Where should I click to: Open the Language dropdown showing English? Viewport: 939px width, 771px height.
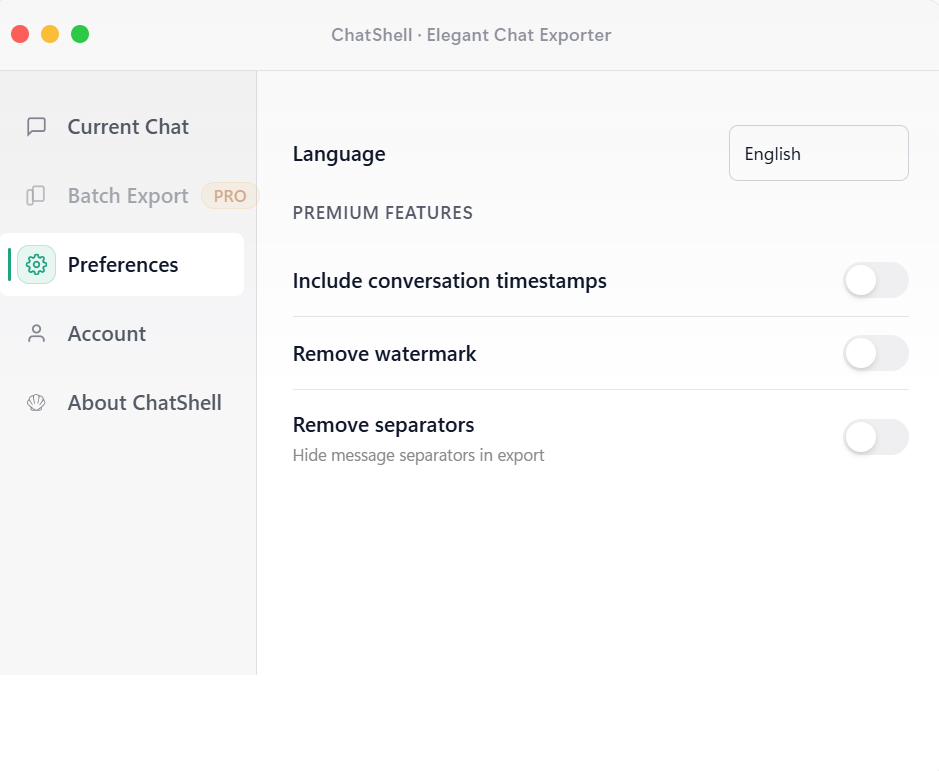coord(818,152)
